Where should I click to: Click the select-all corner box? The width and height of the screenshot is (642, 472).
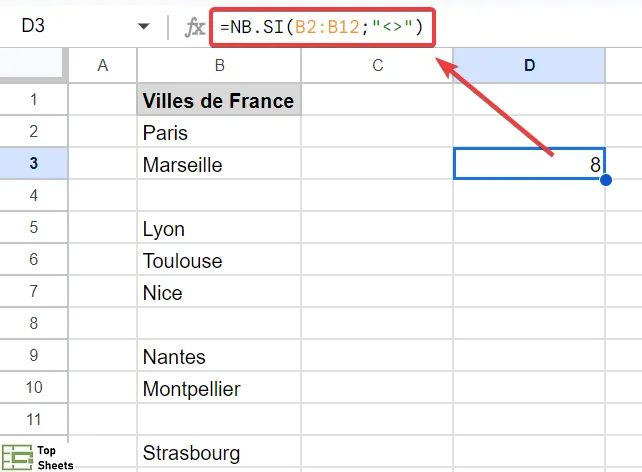(33, 66)
